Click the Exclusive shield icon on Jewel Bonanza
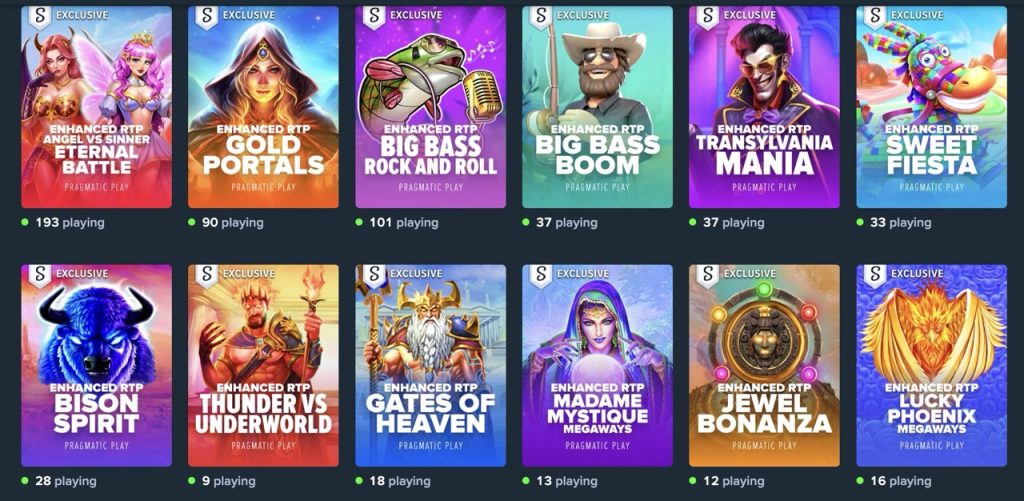The image size is (1024, 501). pyautogui.click(x=708, y=276)
